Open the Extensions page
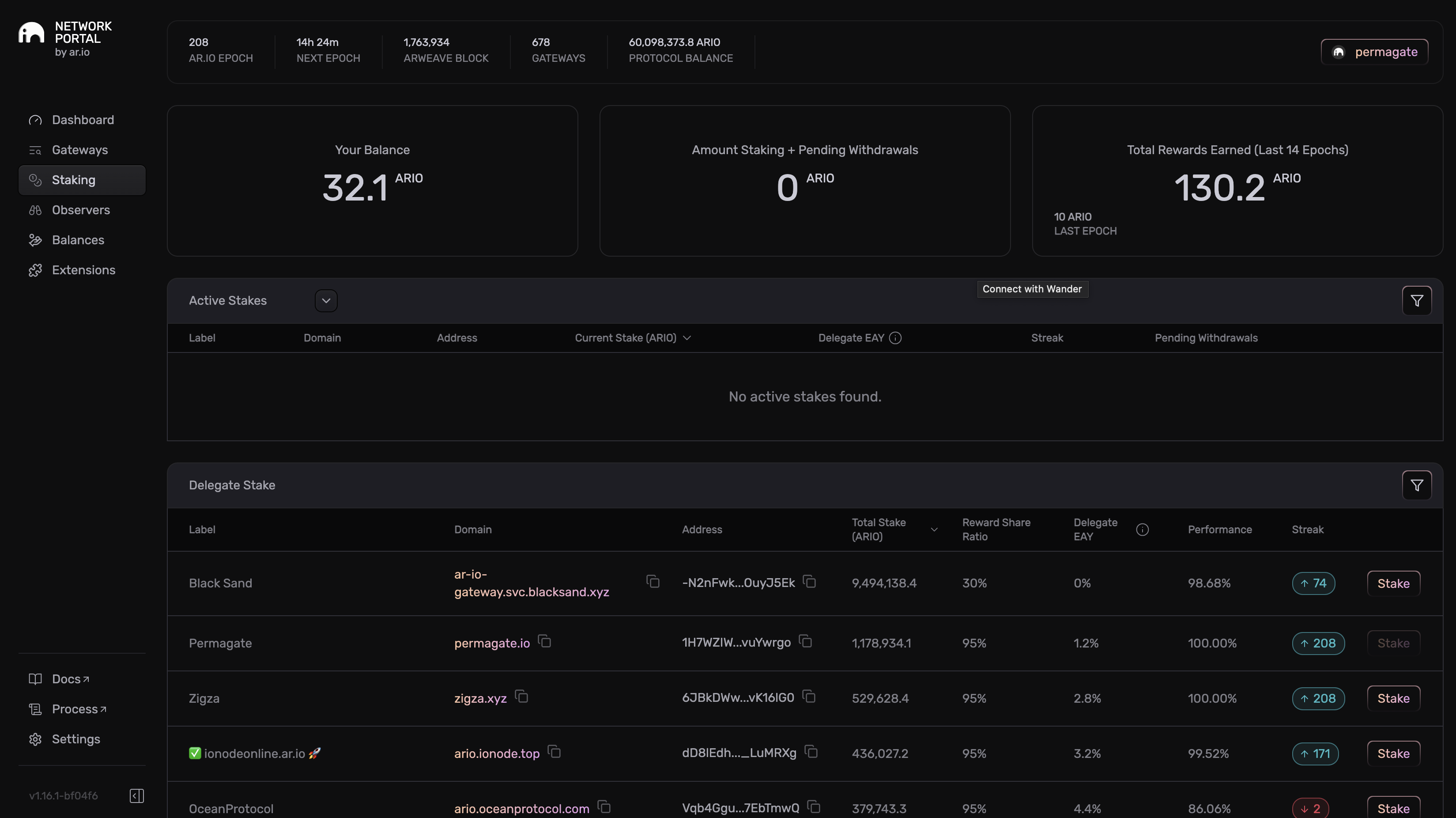 coord(83,270)
